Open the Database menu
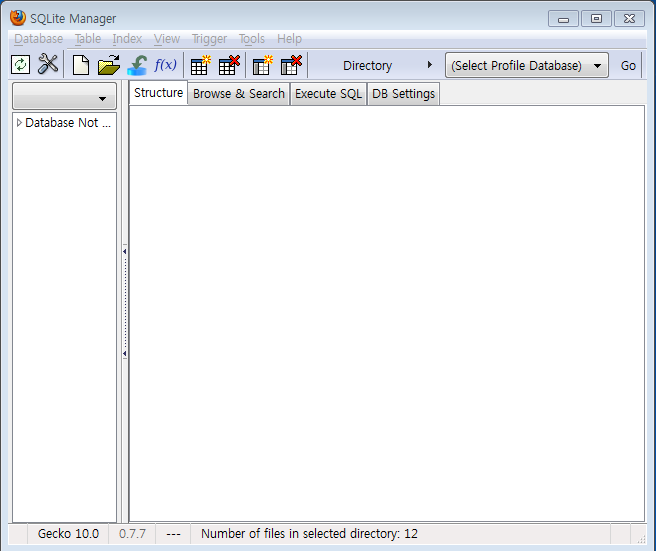This screenshot has width=656, height=551. click(x=38, y=39)
